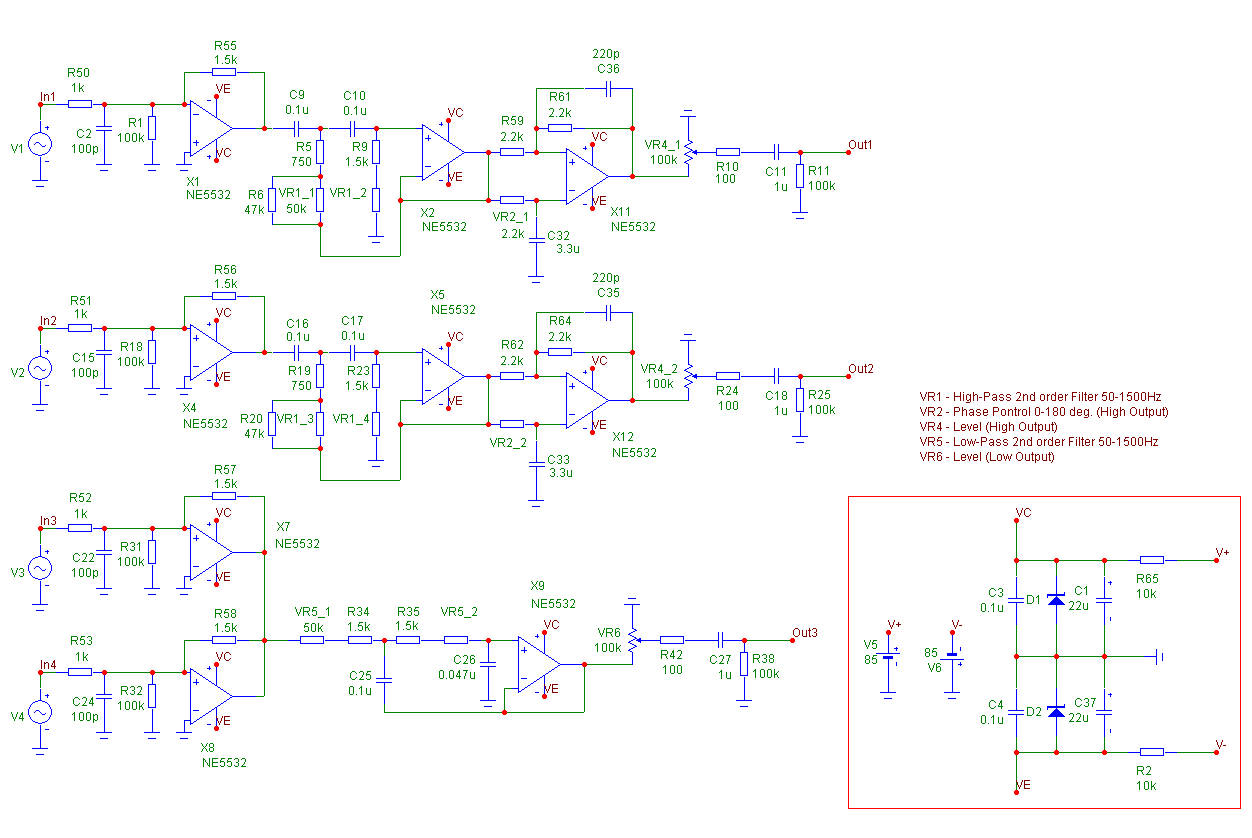Click the V4 AC voltage source symbol
Image resolution: width=1252 pixels, height=838 pixels.
(x=40, y=712)
